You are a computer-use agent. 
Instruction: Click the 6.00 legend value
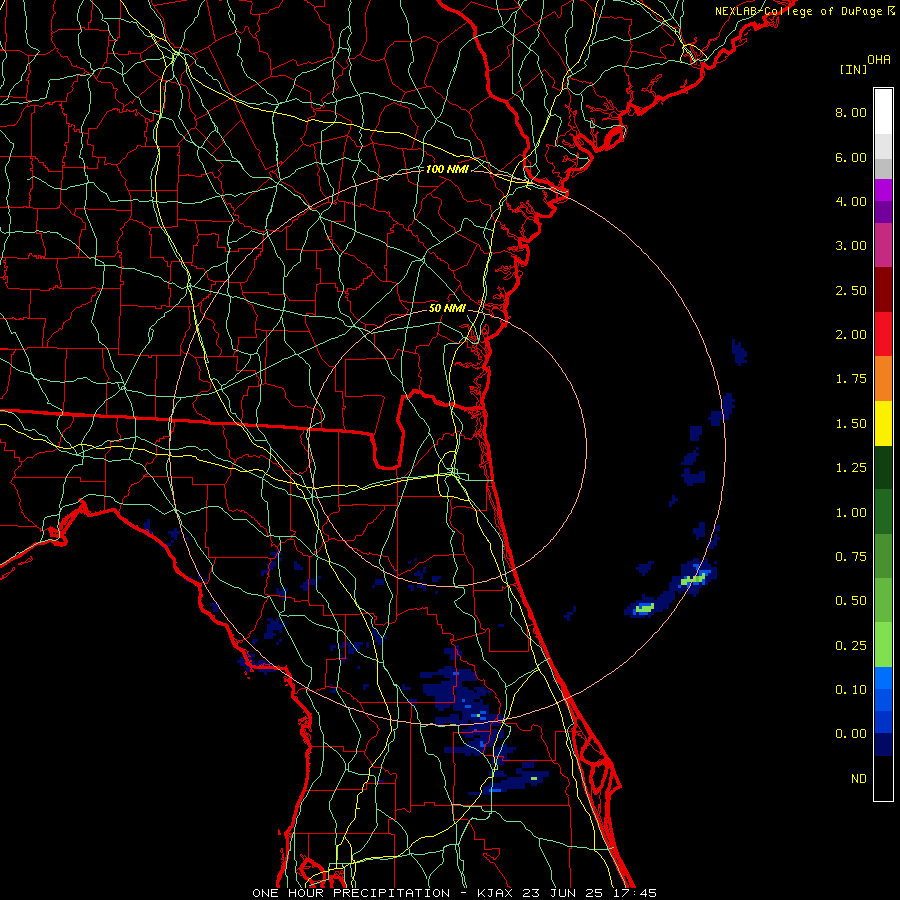coord(851,157)
